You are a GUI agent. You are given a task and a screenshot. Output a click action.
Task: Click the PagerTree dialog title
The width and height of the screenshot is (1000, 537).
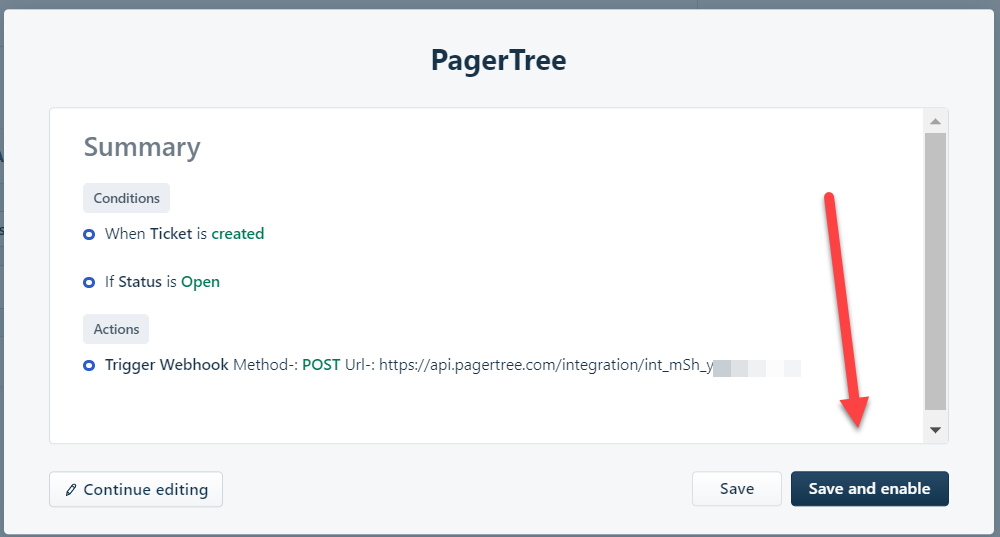(498, 60)
